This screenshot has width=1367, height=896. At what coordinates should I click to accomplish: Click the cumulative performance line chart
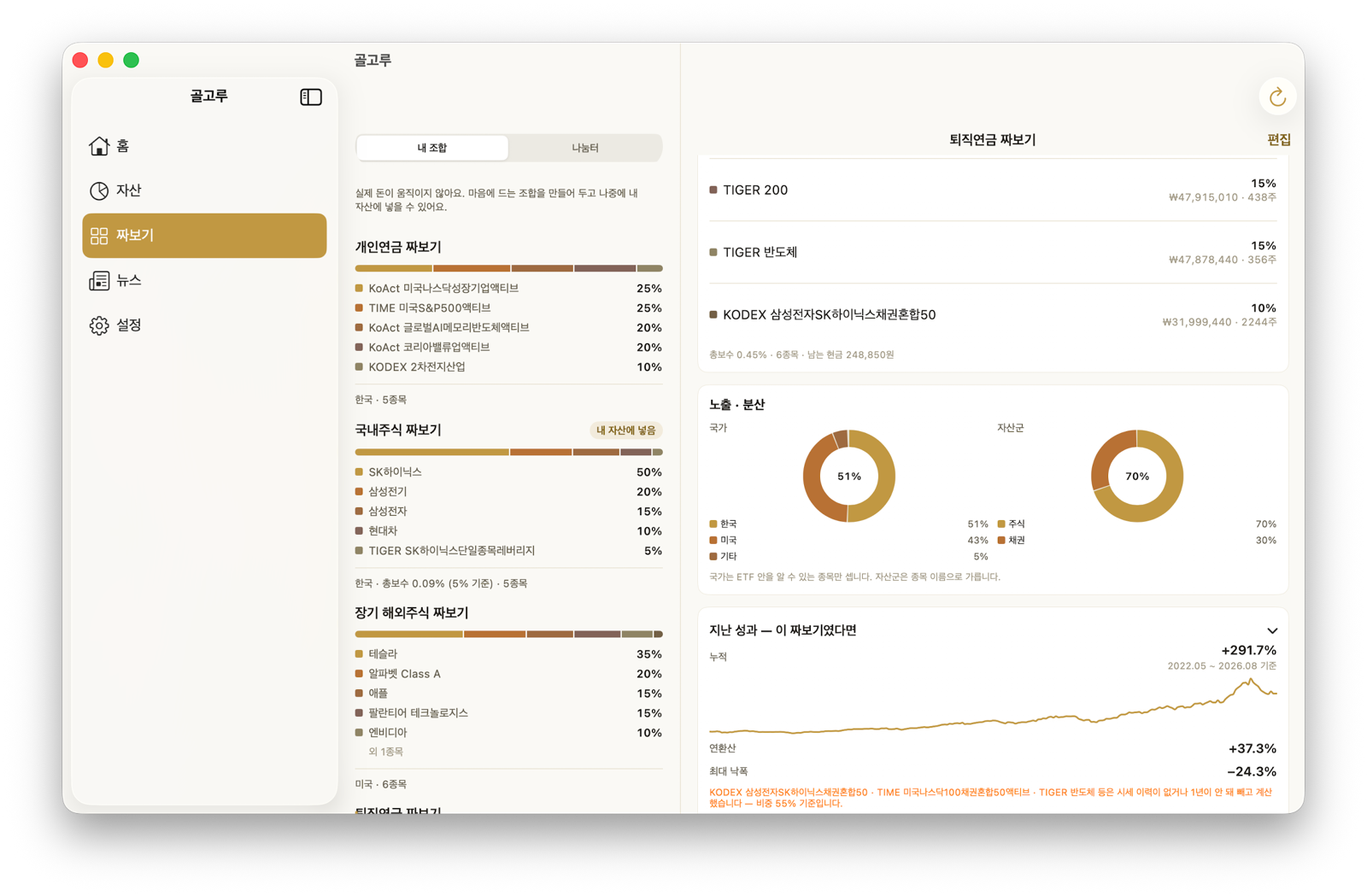click(993, 707)
